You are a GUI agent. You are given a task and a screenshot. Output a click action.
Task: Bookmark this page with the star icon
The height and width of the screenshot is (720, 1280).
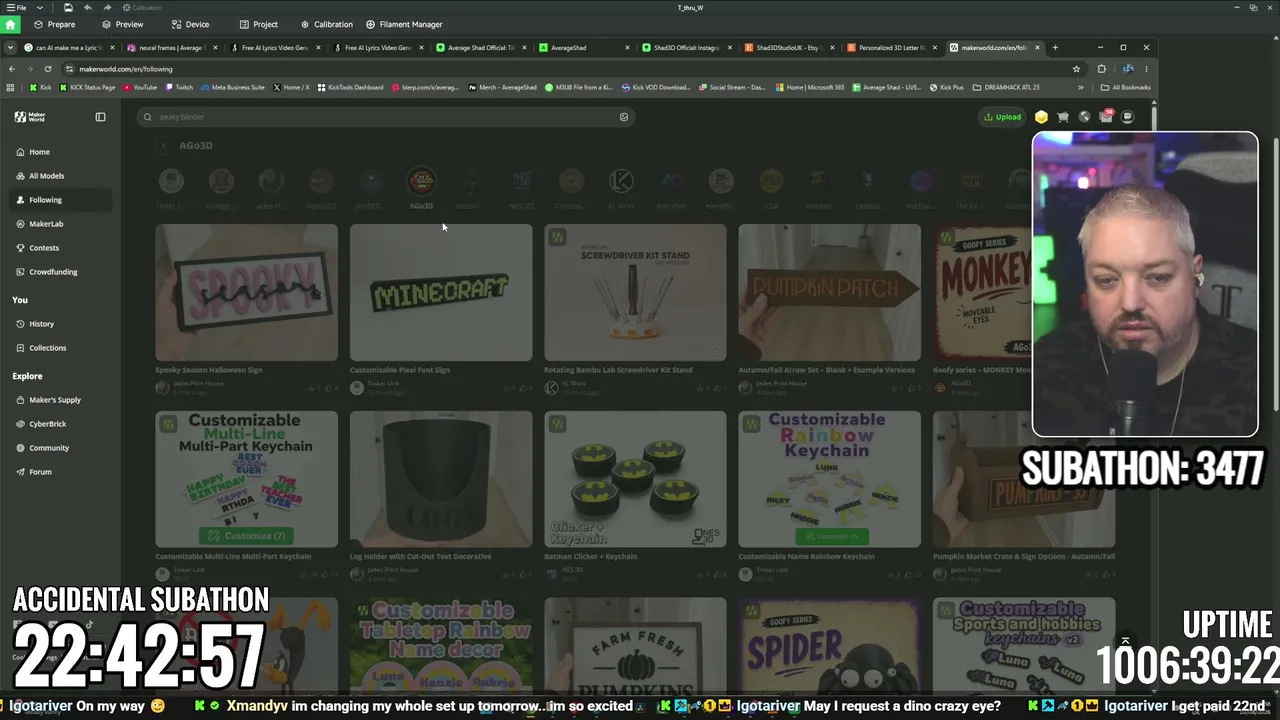[1076, 69]
